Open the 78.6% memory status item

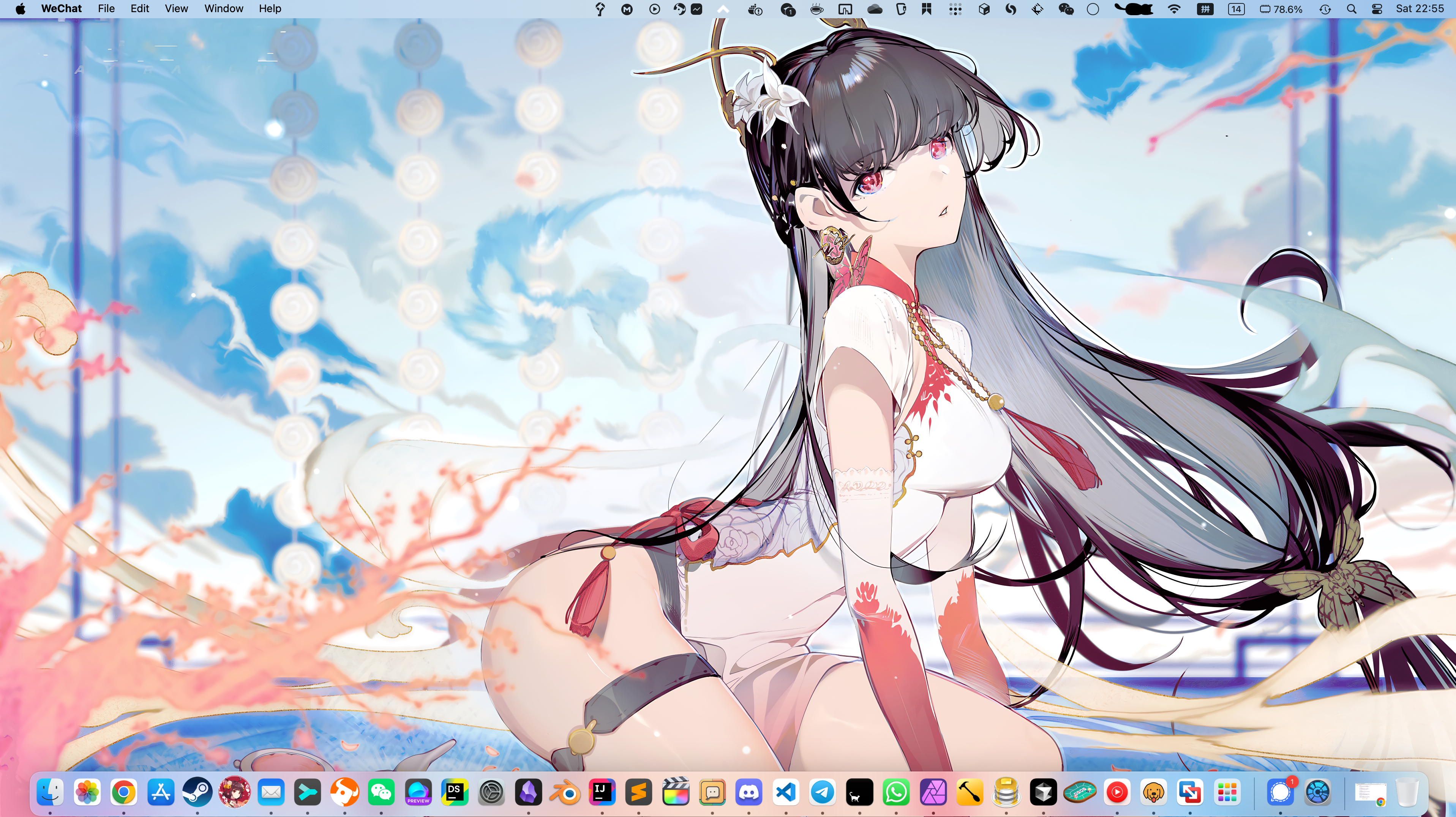point(1281,9)
